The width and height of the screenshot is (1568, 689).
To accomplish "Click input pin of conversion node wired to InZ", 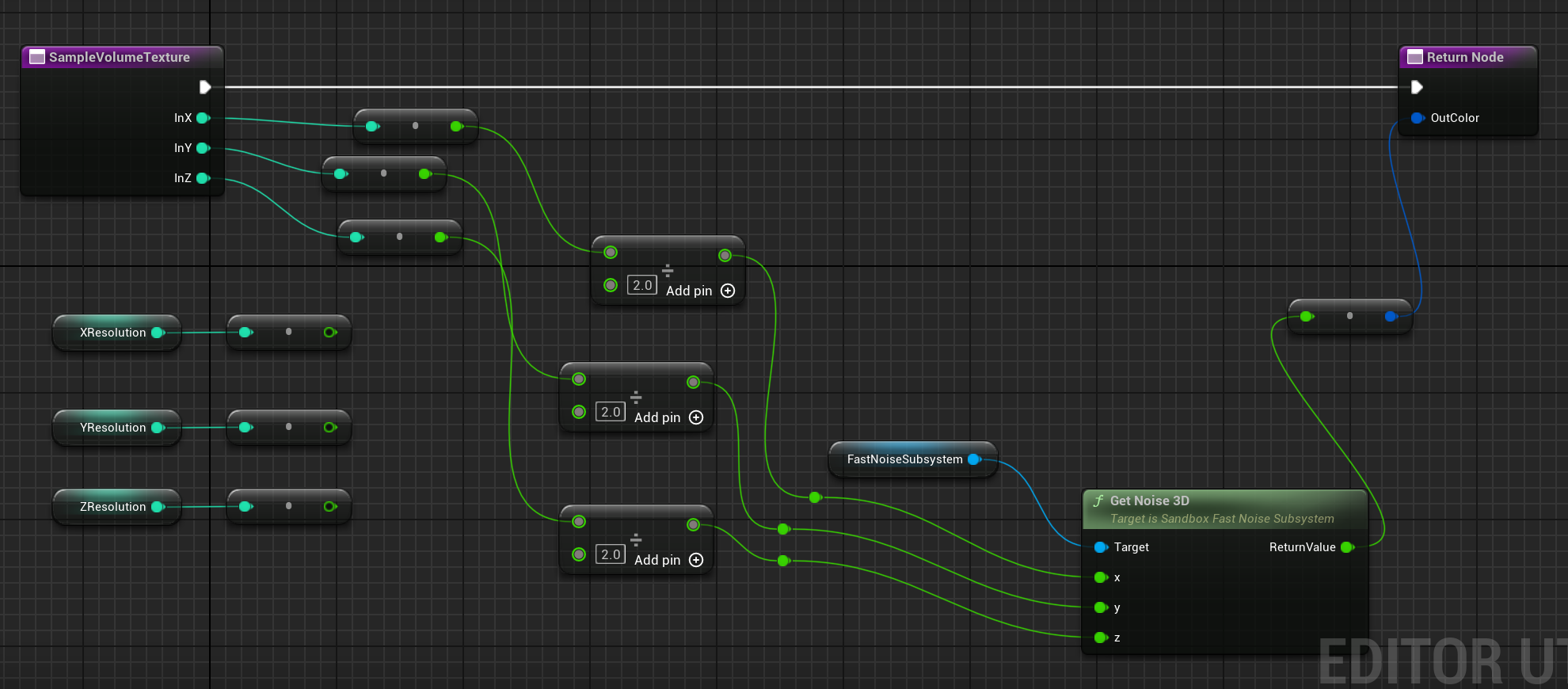I will 356,237.
